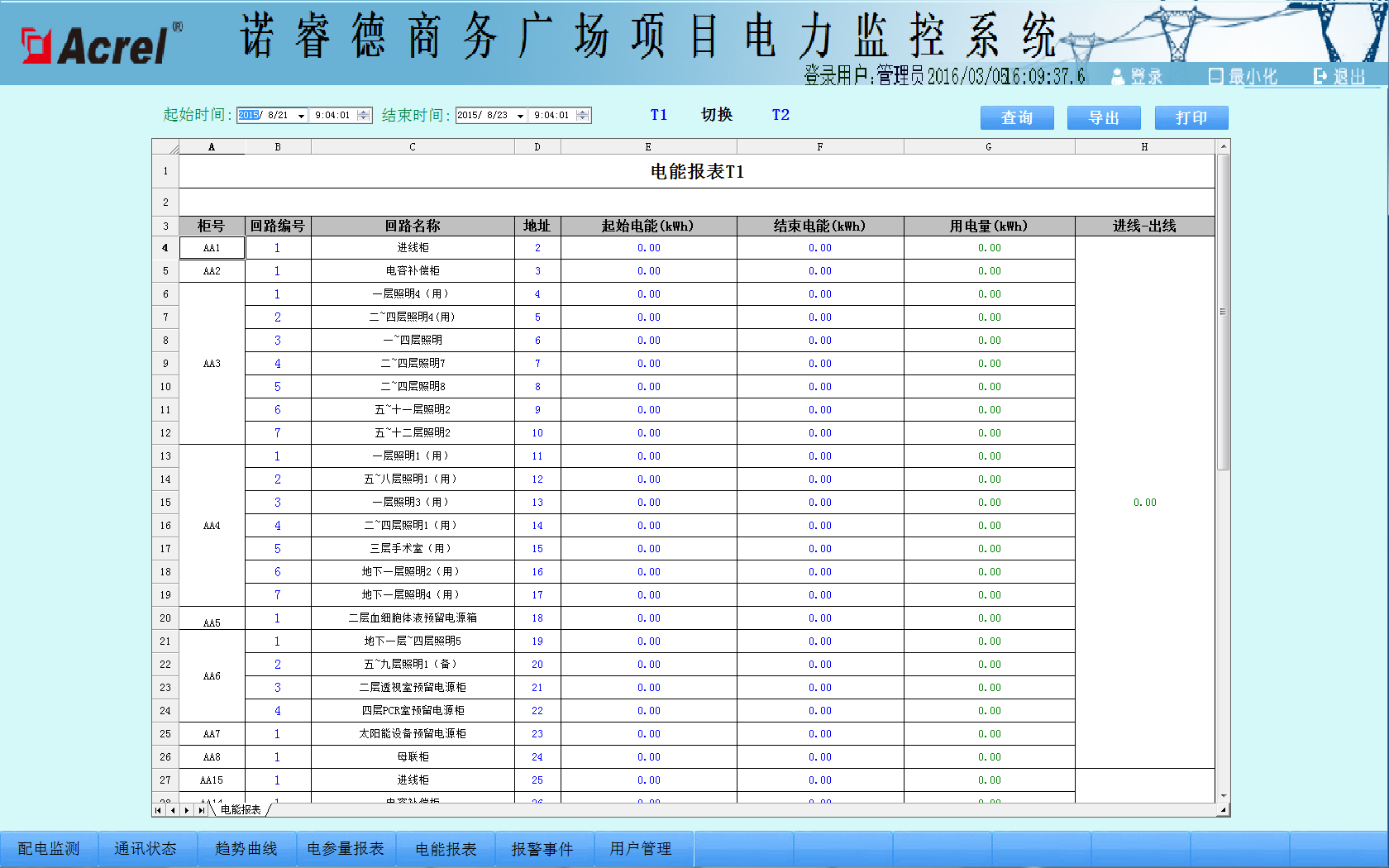Open the end date dropdown calendar
The width and height of the screenshot is (1389, 868).
(x=521, y=116)
